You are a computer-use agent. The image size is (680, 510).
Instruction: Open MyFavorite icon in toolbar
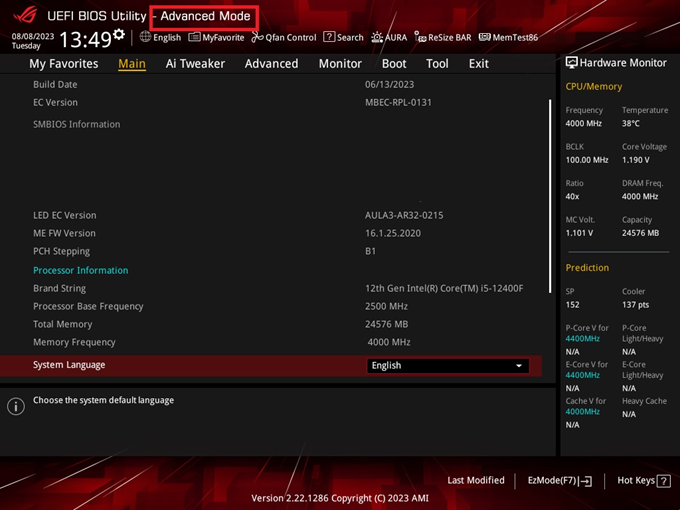(x=194, y=37)
